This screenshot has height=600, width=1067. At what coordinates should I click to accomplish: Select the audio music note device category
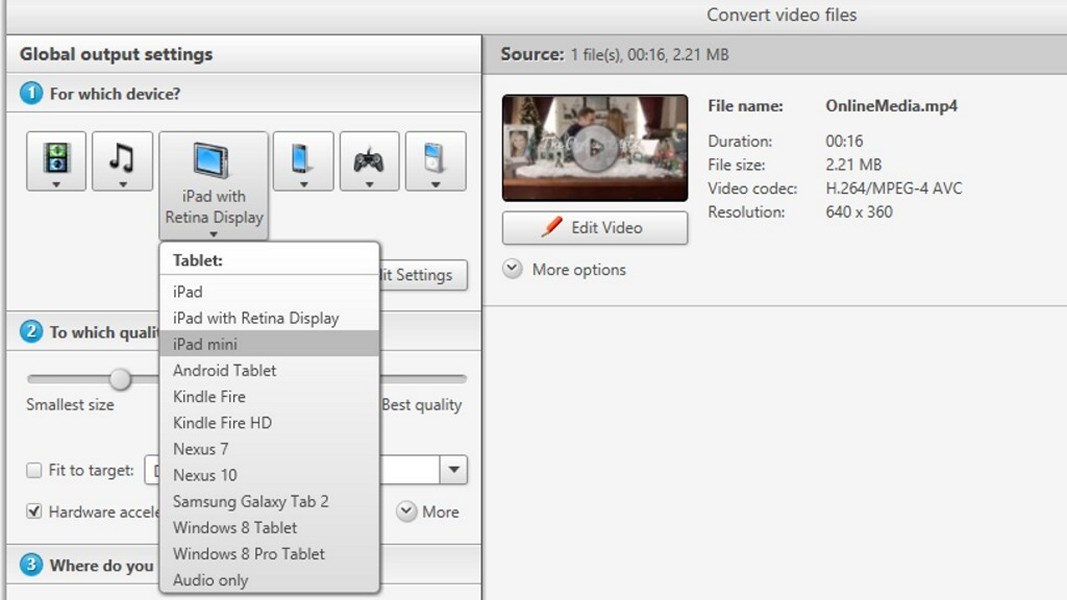click(x=122, y=161)
